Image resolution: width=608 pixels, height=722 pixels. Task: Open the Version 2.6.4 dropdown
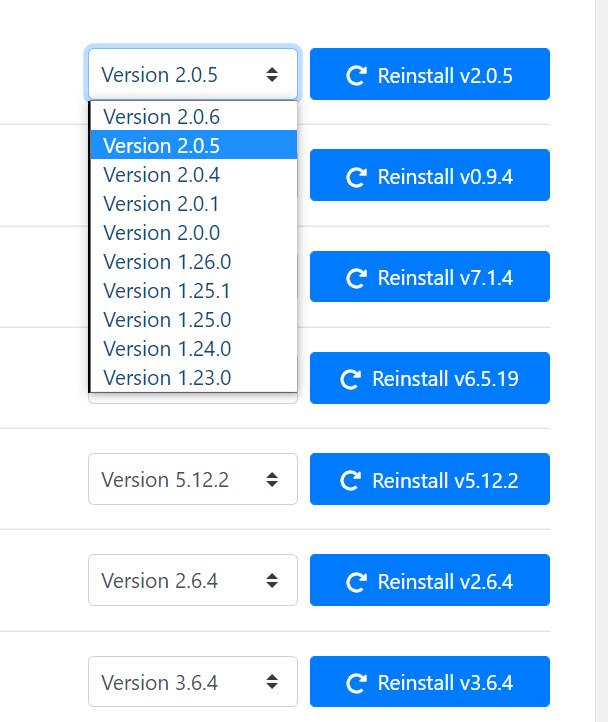[193, 580]
